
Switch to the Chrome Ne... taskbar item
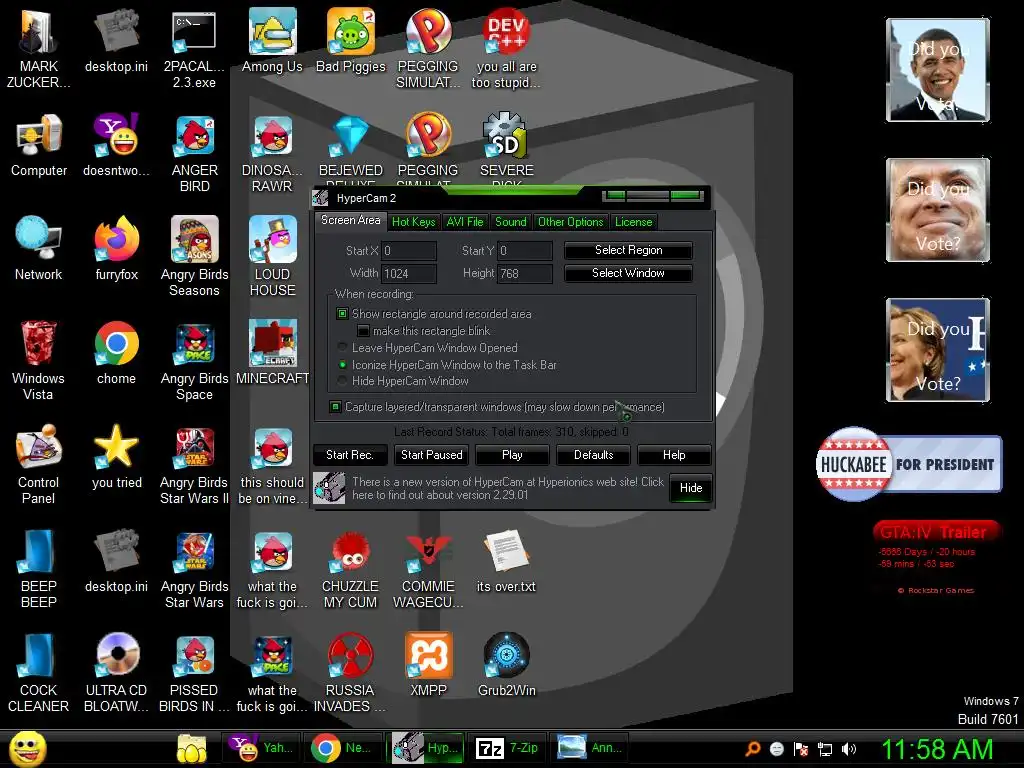click(x=342, y=748)
